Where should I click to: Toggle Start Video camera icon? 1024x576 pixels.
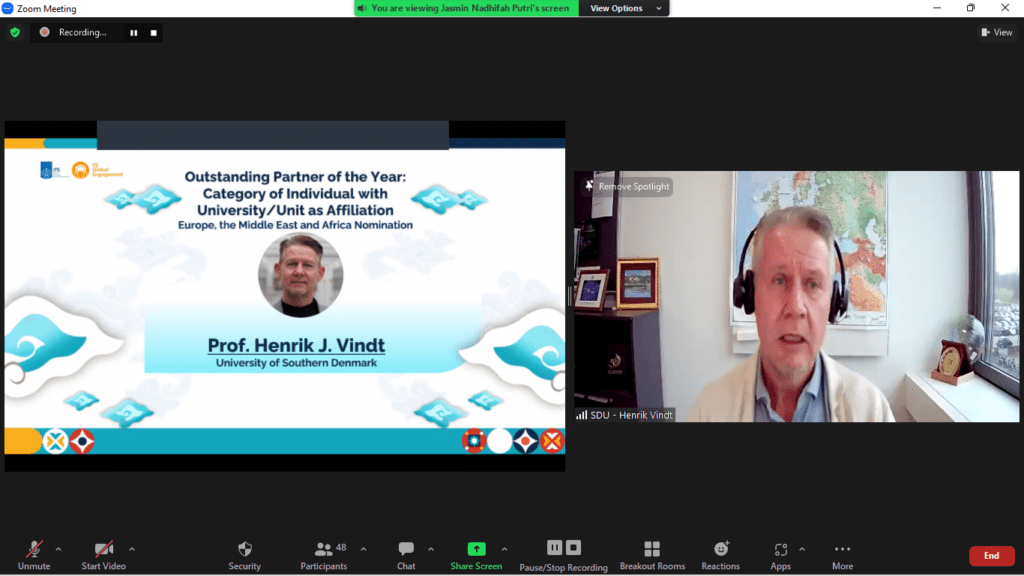point(103,549)
